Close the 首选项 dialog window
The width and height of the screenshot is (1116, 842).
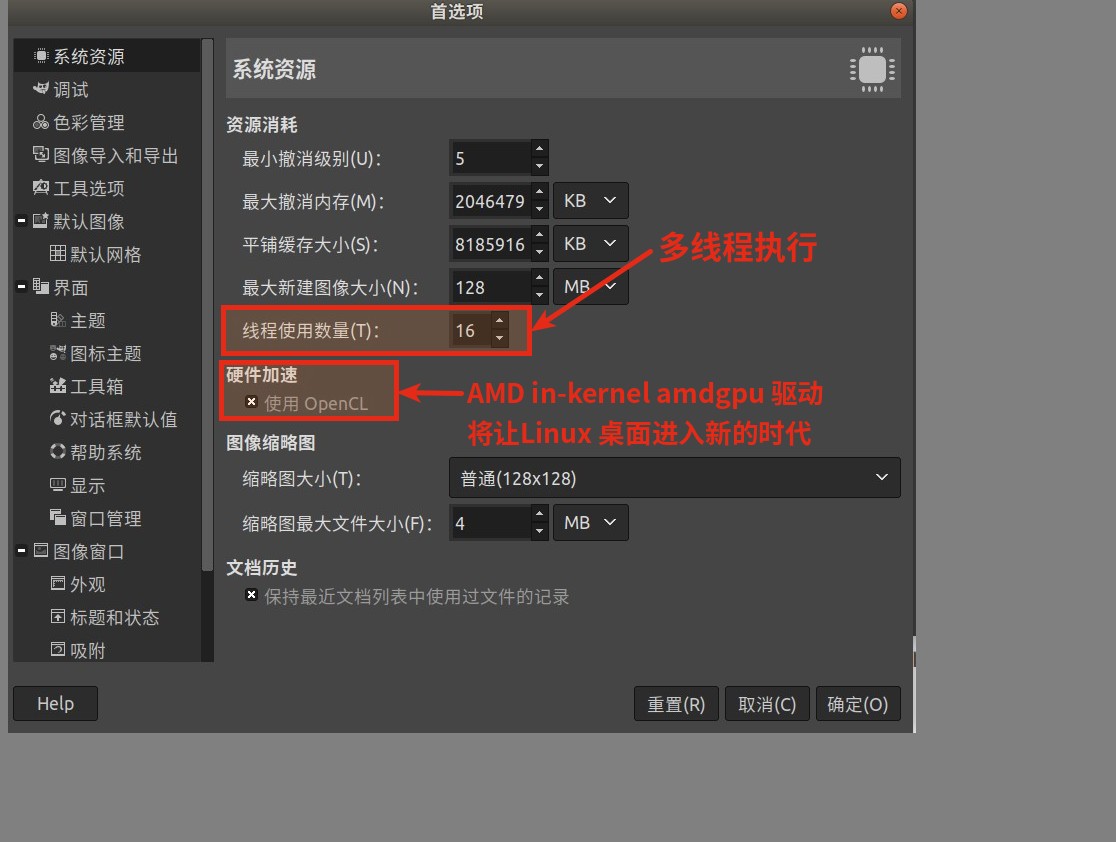point(899,11)
